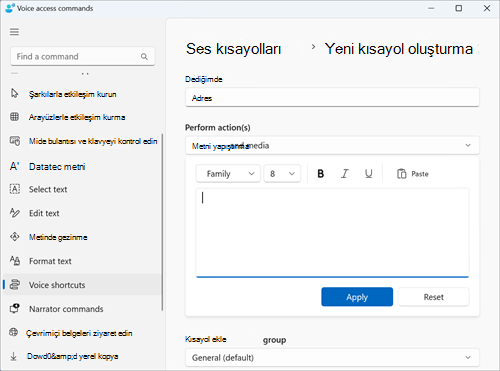Image resolution: width=500 pixels, height=371 pixels.
Task: Expand the General (default) group dropdown
Action: tap(332, 358)
